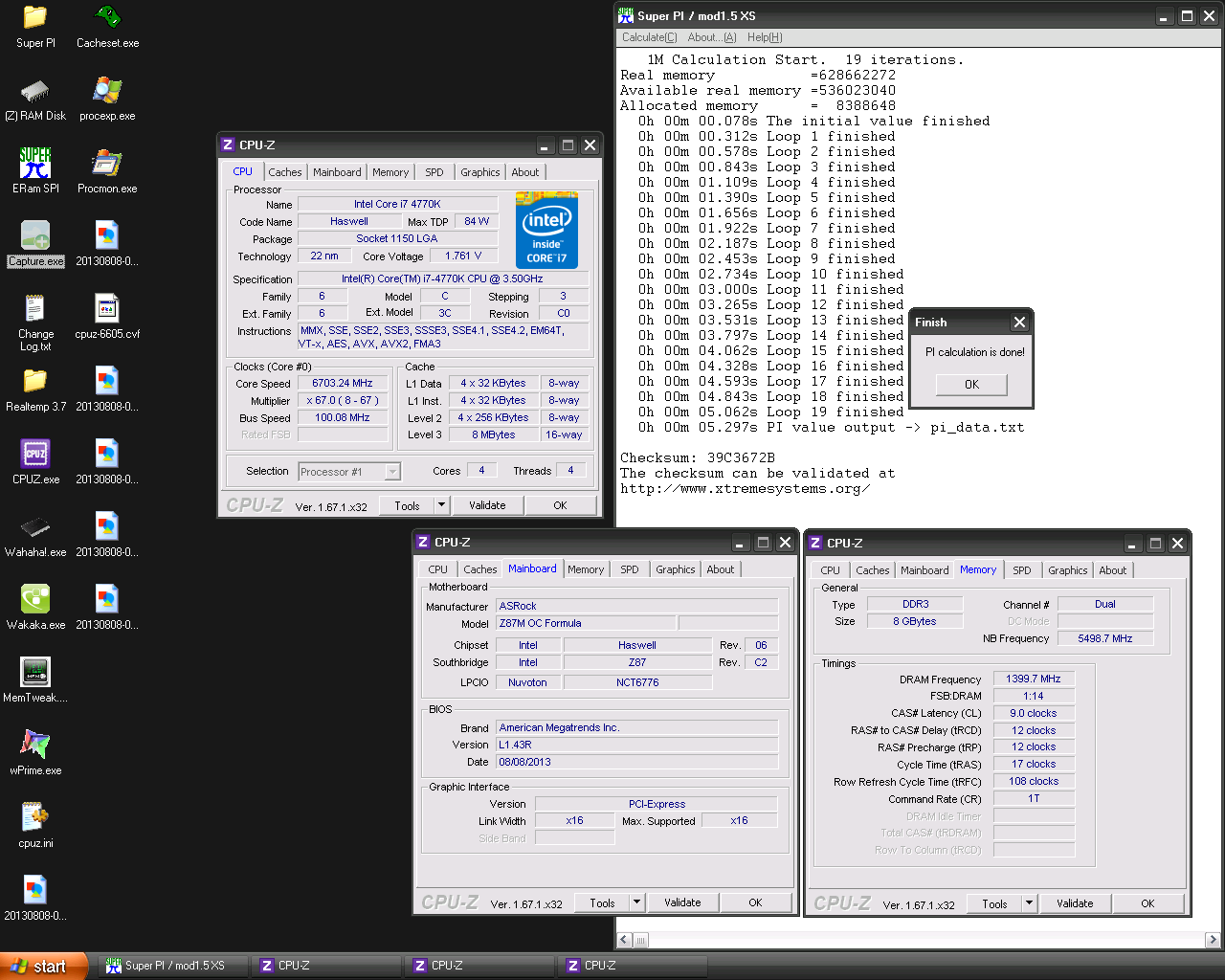
Task: Launch the CPUZ.exe desktop icon
Action: coord(35,463)
